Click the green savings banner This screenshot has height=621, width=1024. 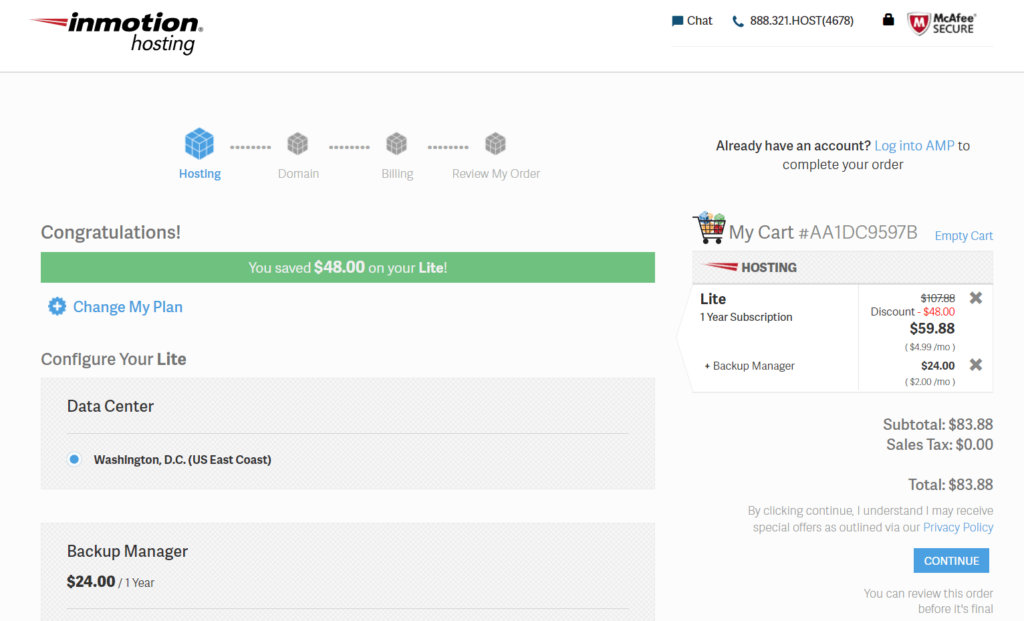(347, 267)
